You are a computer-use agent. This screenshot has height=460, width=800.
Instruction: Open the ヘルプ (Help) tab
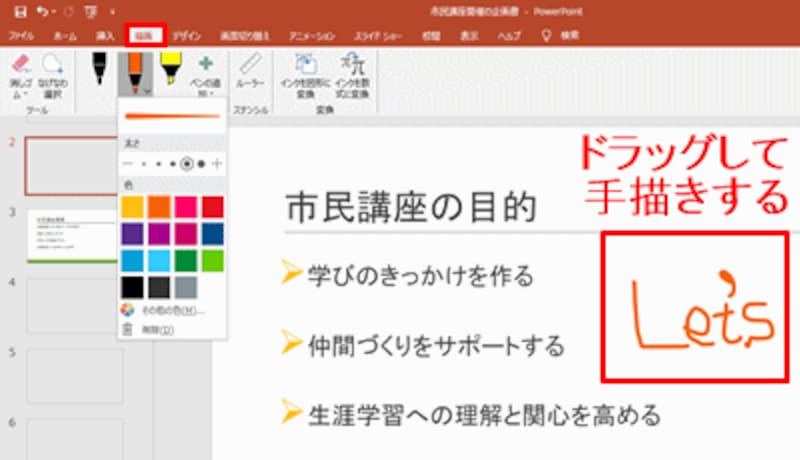click(509, 36)
